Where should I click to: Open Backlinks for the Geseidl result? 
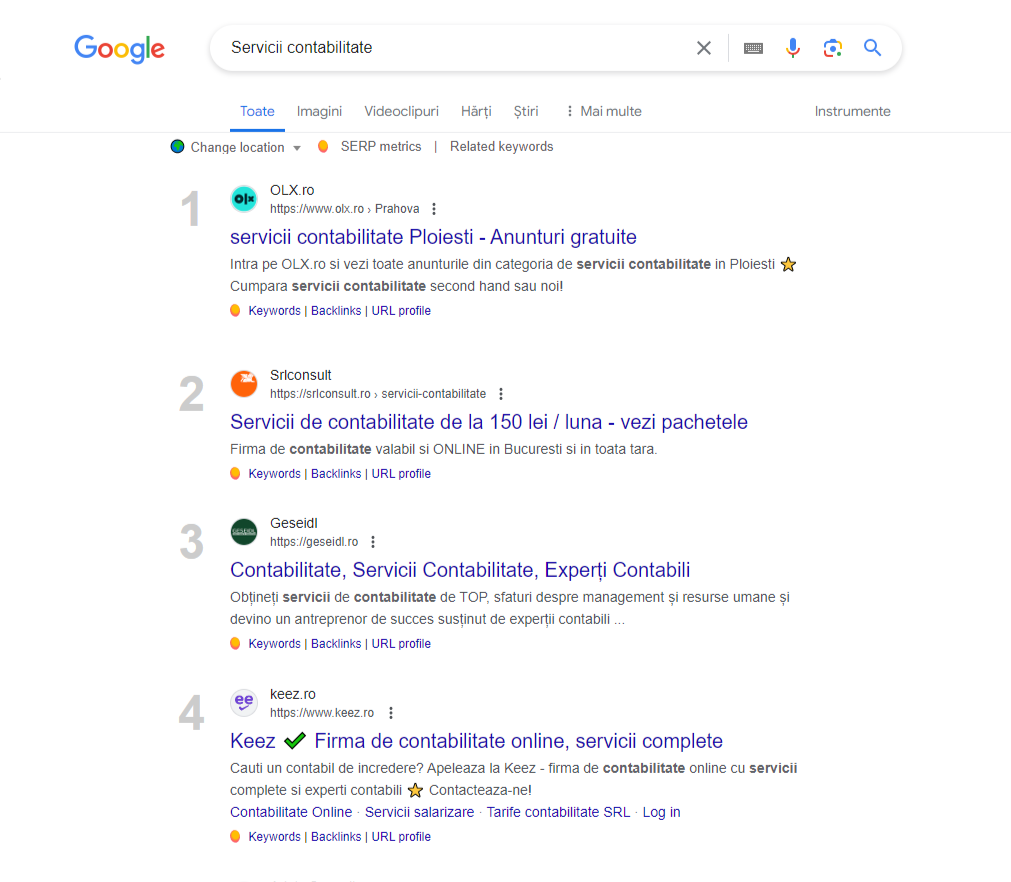click(x=336, y=643)
